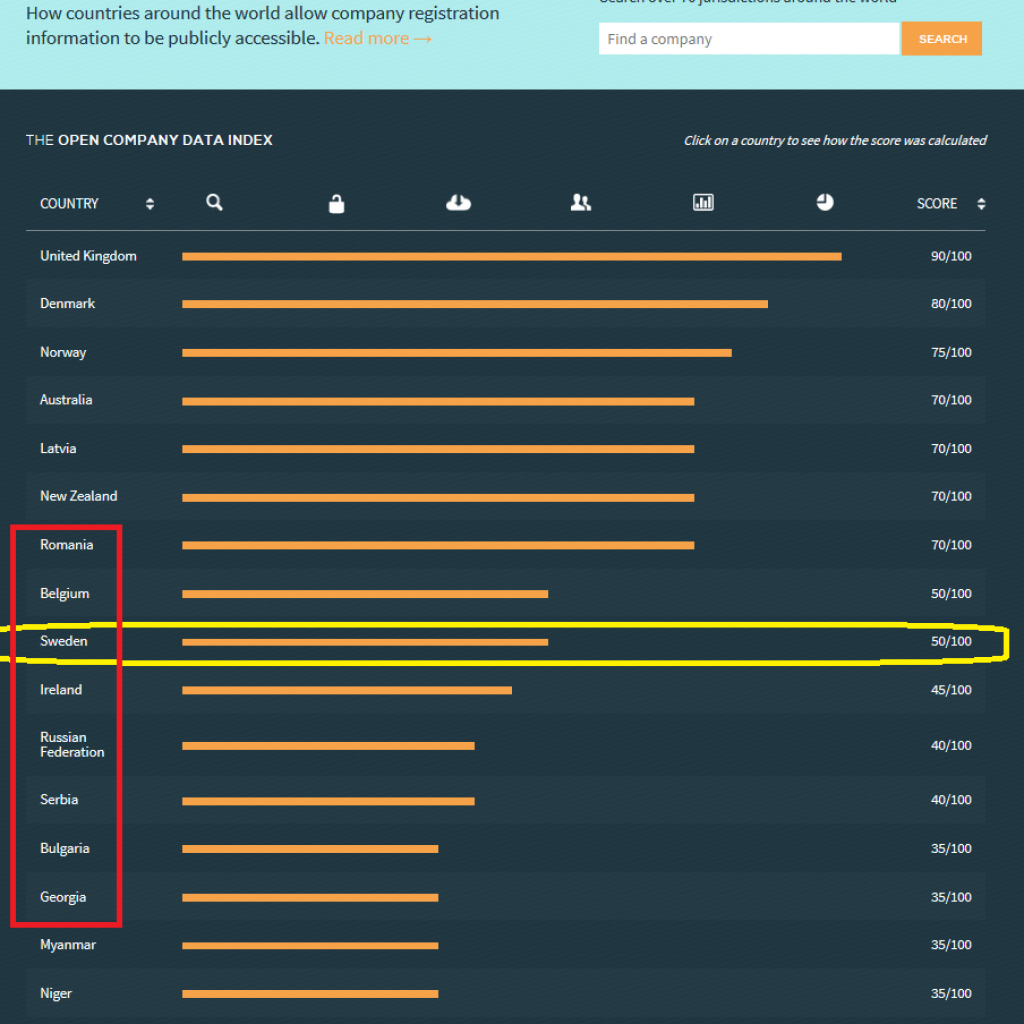Click the bar chart accounts column icon
The height and width of the screenshot is (1024, 1024).
pos(703,203)
